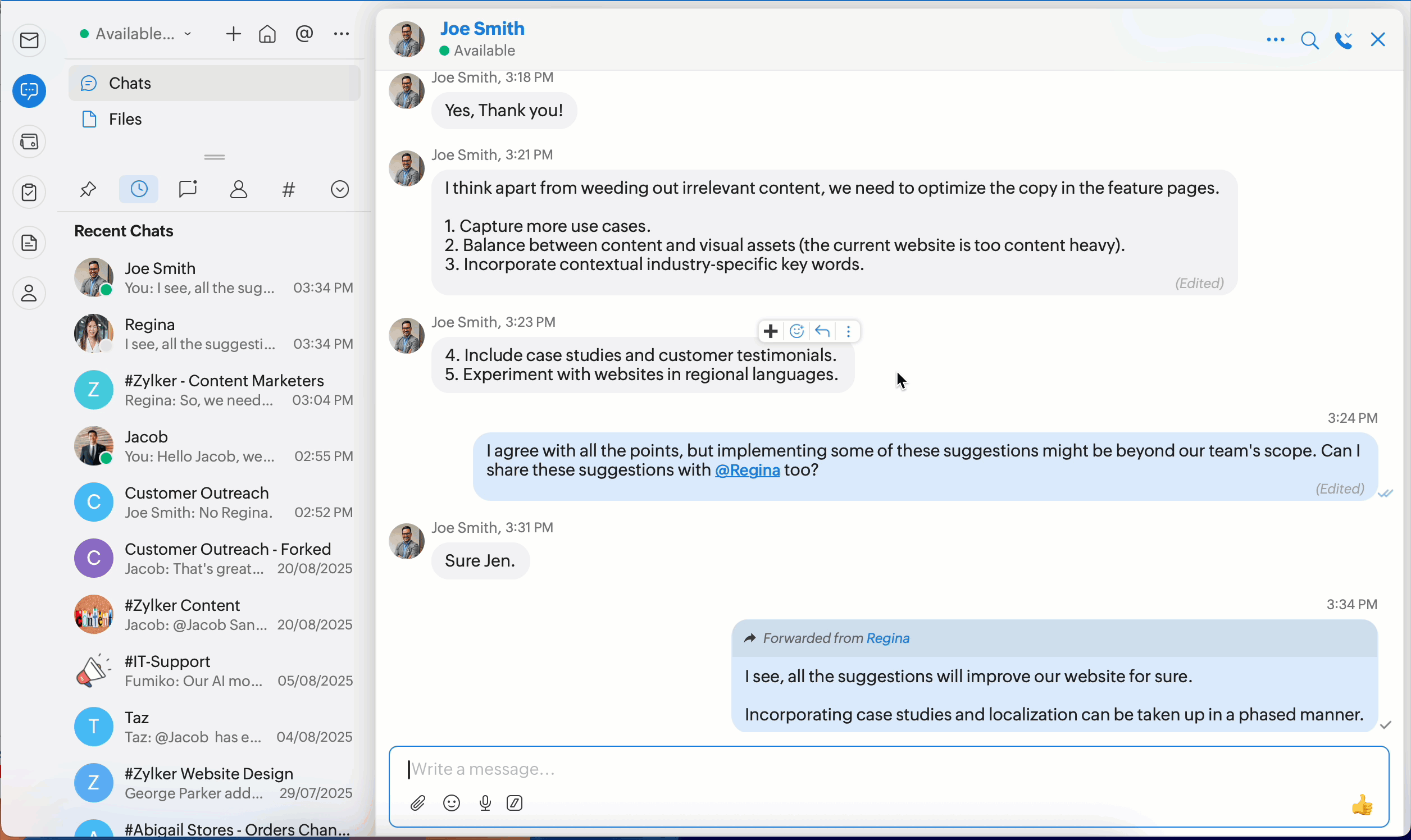The image size is (1411, 840).
Task: Click the @Regina mention link
Action: click(748, 471)
